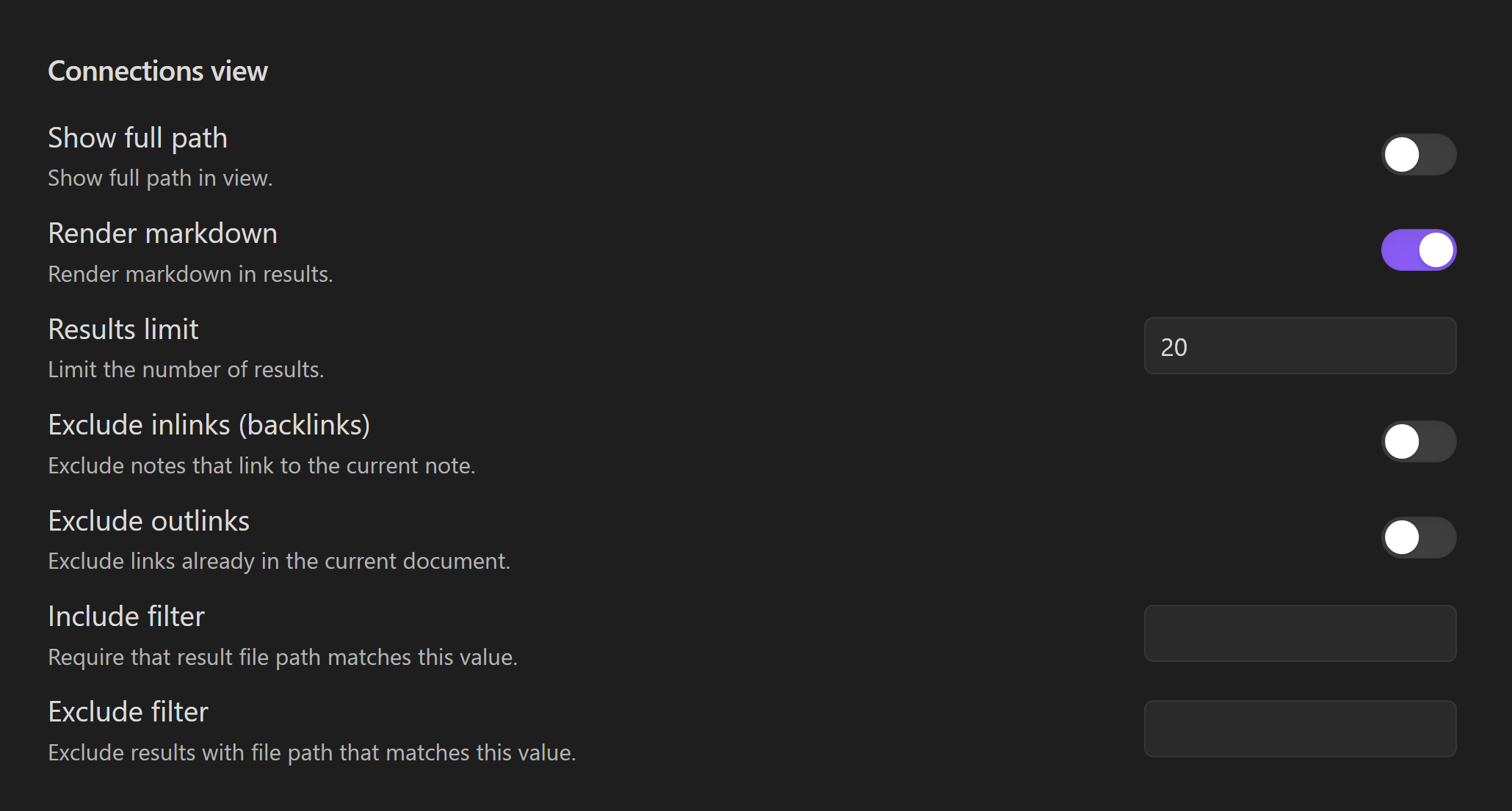Click "Render markdown in results." description
Viewport: 1512px width, 811px height.
[x=190, y=274]
